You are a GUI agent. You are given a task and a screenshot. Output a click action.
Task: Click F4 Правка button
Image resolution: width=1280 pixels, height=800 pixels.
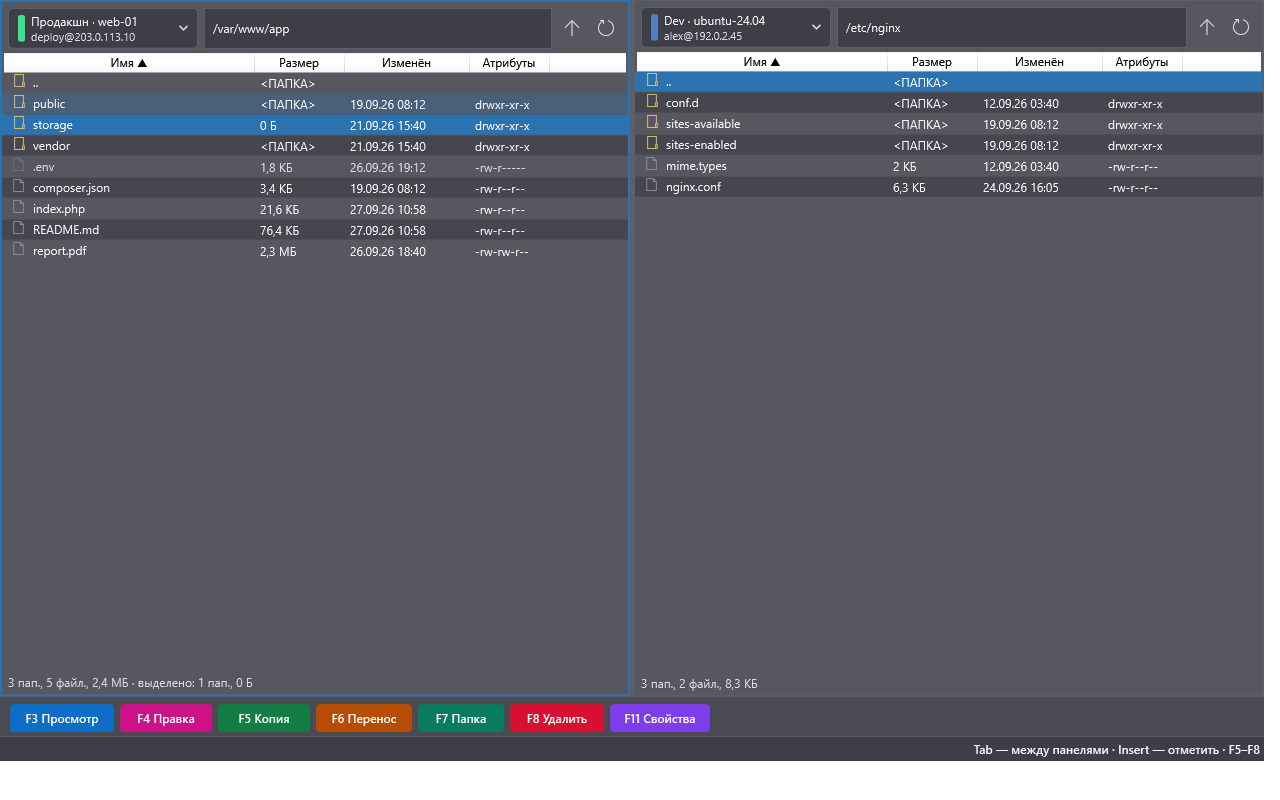point(166,718)
